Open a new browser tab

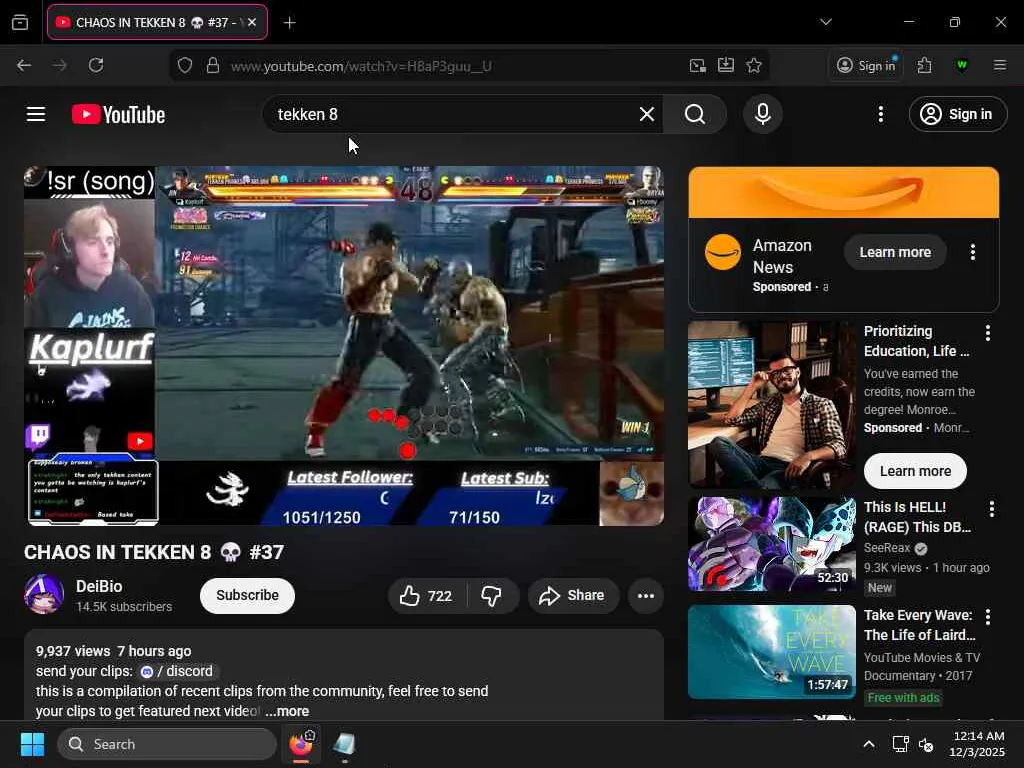pos(289,23)
